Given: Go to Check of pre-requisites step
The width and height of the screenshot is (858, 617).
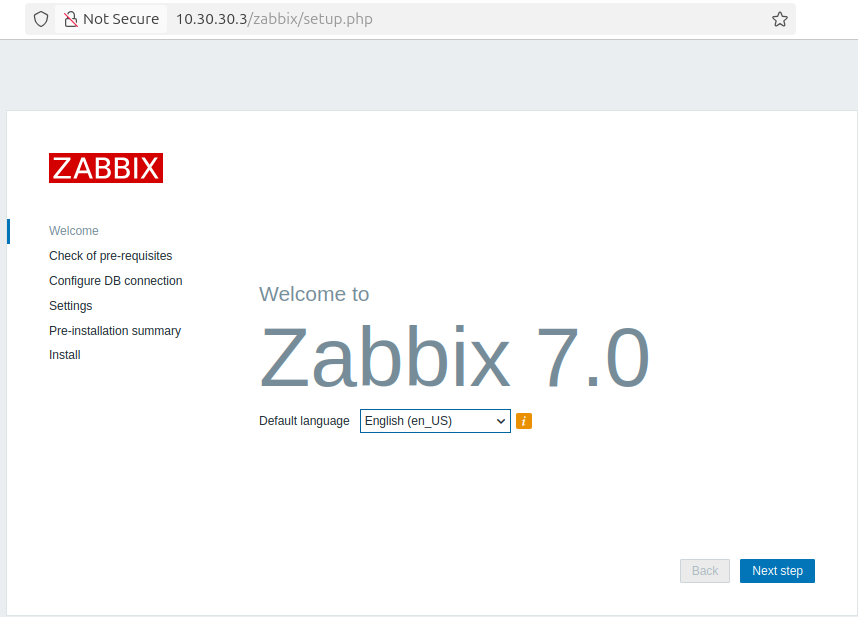Looking at the screenshot, I should 110,256.
